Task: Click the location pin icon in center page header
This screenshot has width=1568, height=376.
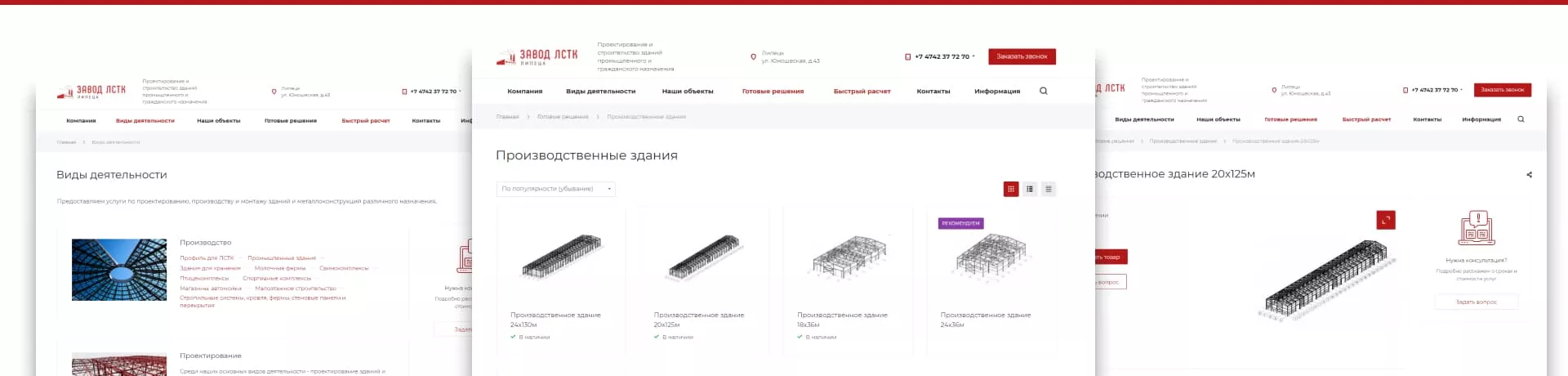Action: pos(753,57)
